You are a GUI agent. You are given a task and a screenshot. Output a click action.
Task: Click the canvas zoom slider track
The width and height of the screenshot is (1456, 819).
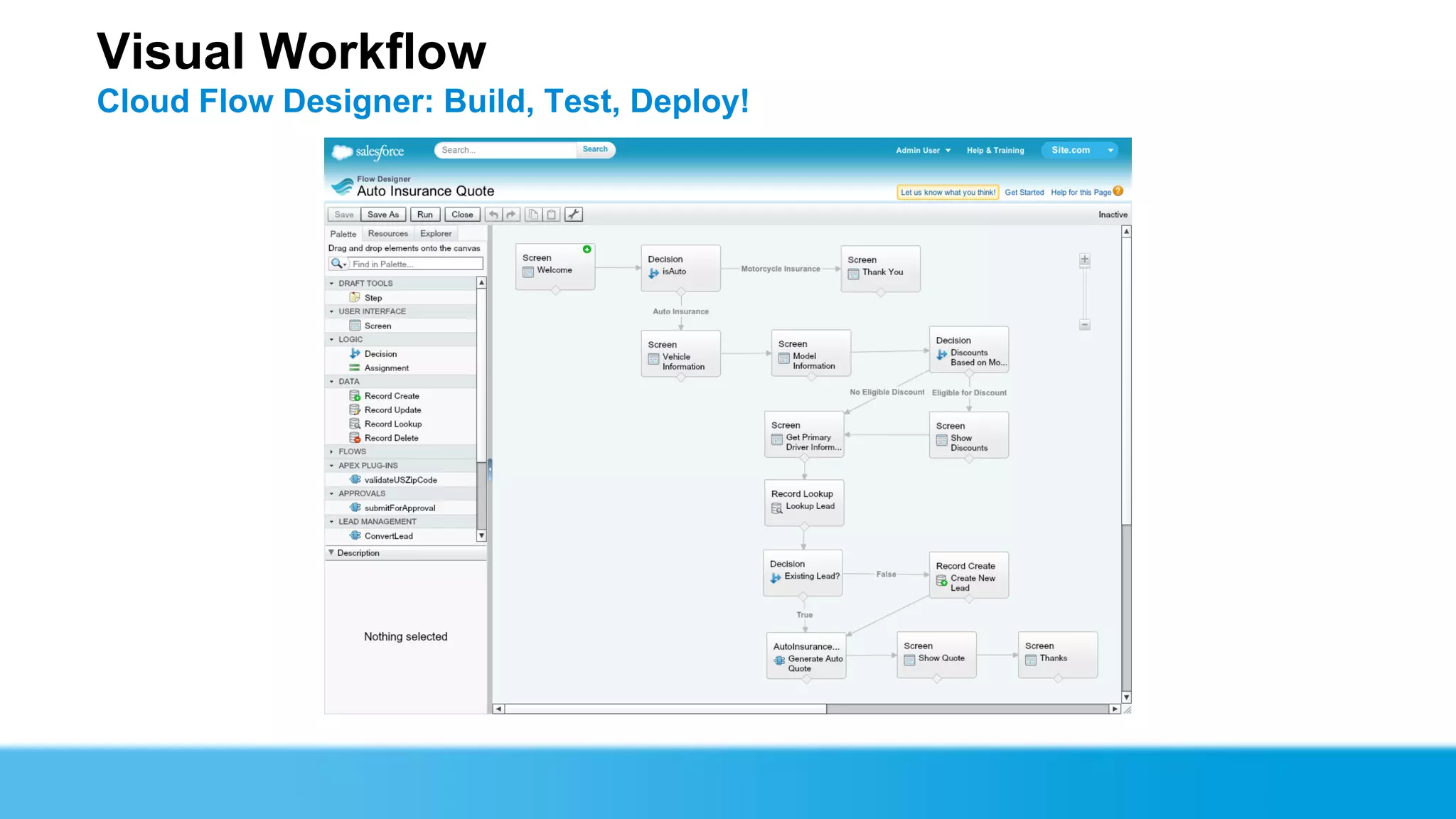[x=1085, y=293]
